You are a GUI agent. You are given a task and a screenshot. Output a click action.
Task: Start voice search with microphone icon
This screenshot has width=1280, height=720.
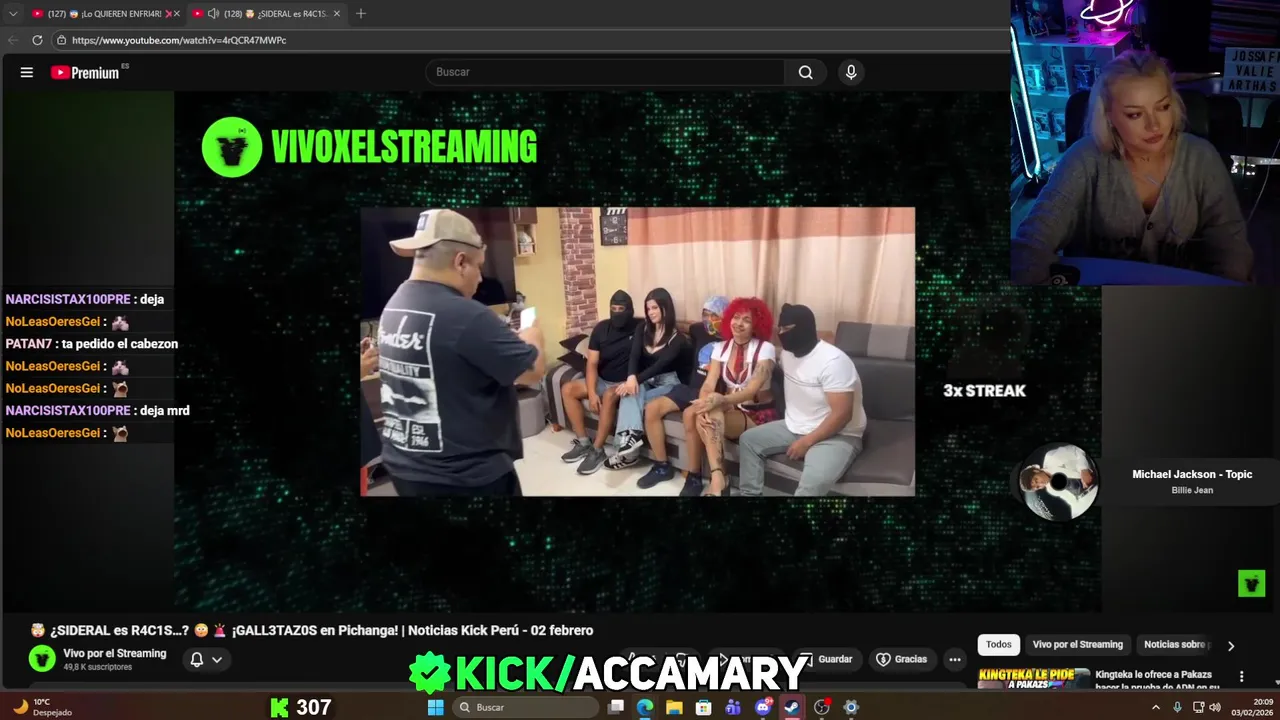(x=851, y=72)
